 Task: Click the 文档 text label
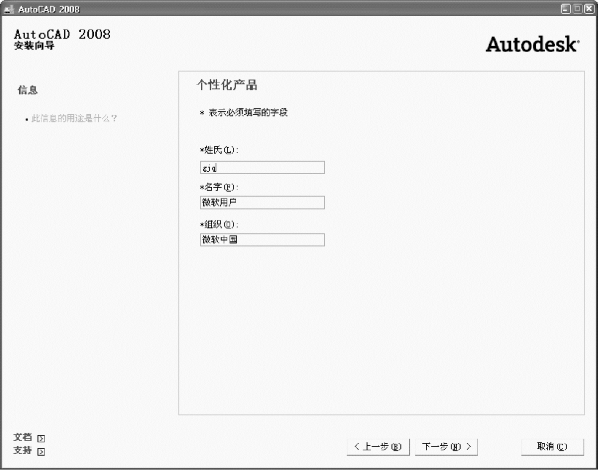tap(23, 437)
